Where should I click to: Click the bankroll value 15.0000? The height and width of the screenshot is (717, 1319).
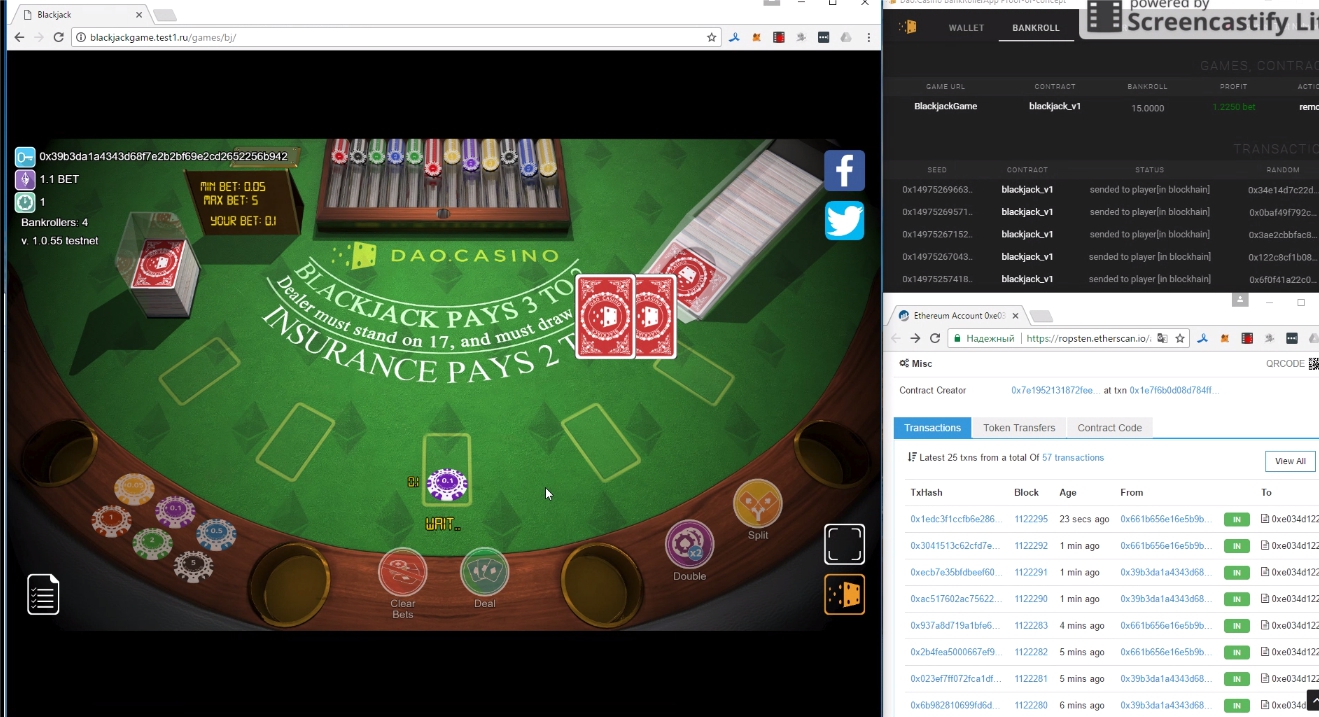(x=1147, y=108)
